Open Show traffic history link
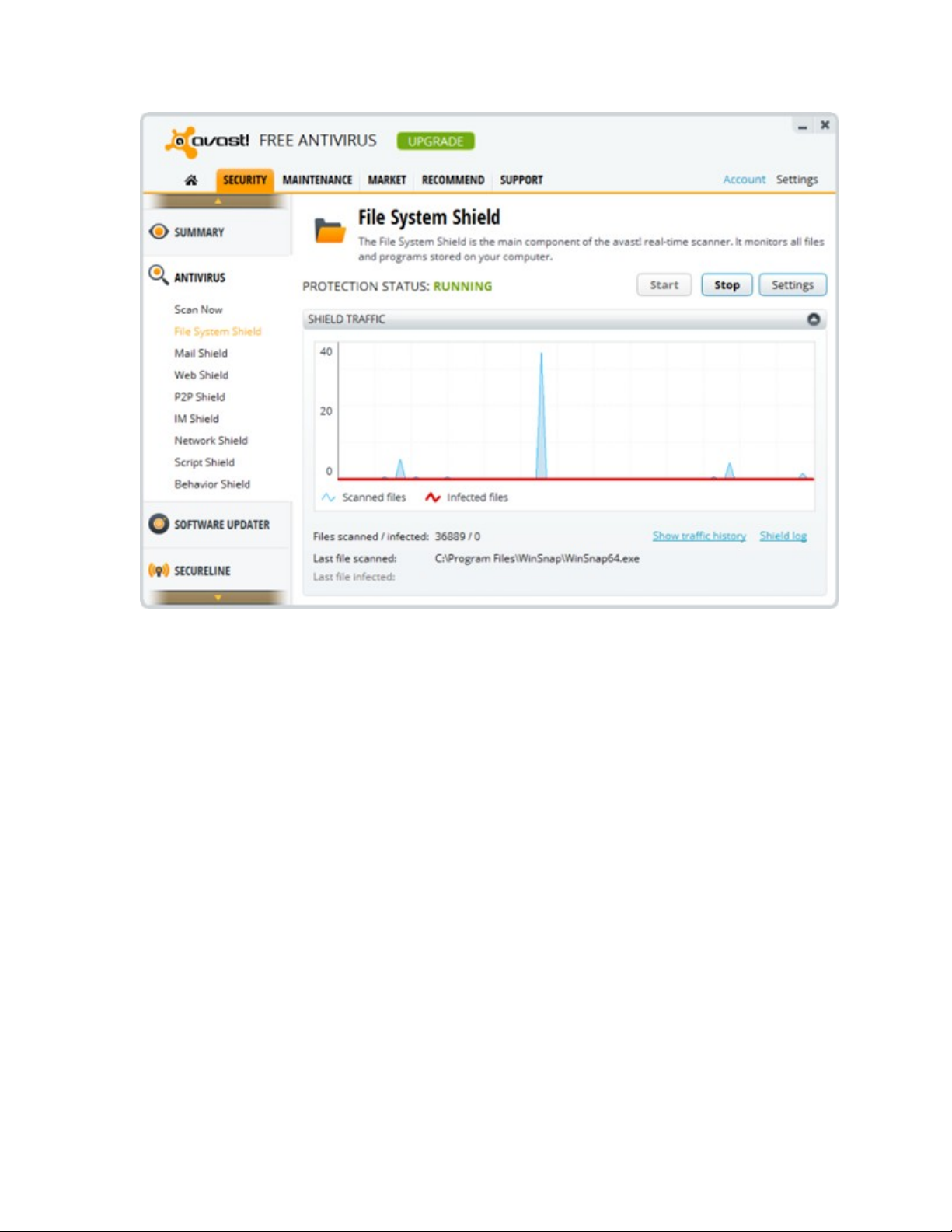Viewport: 952px width, 1232px height. click(699, 536)
